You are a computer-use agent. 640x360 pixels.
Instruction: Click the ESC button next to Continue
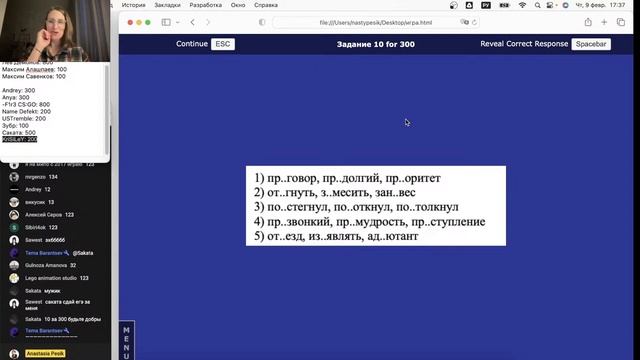tap(223, 44)
